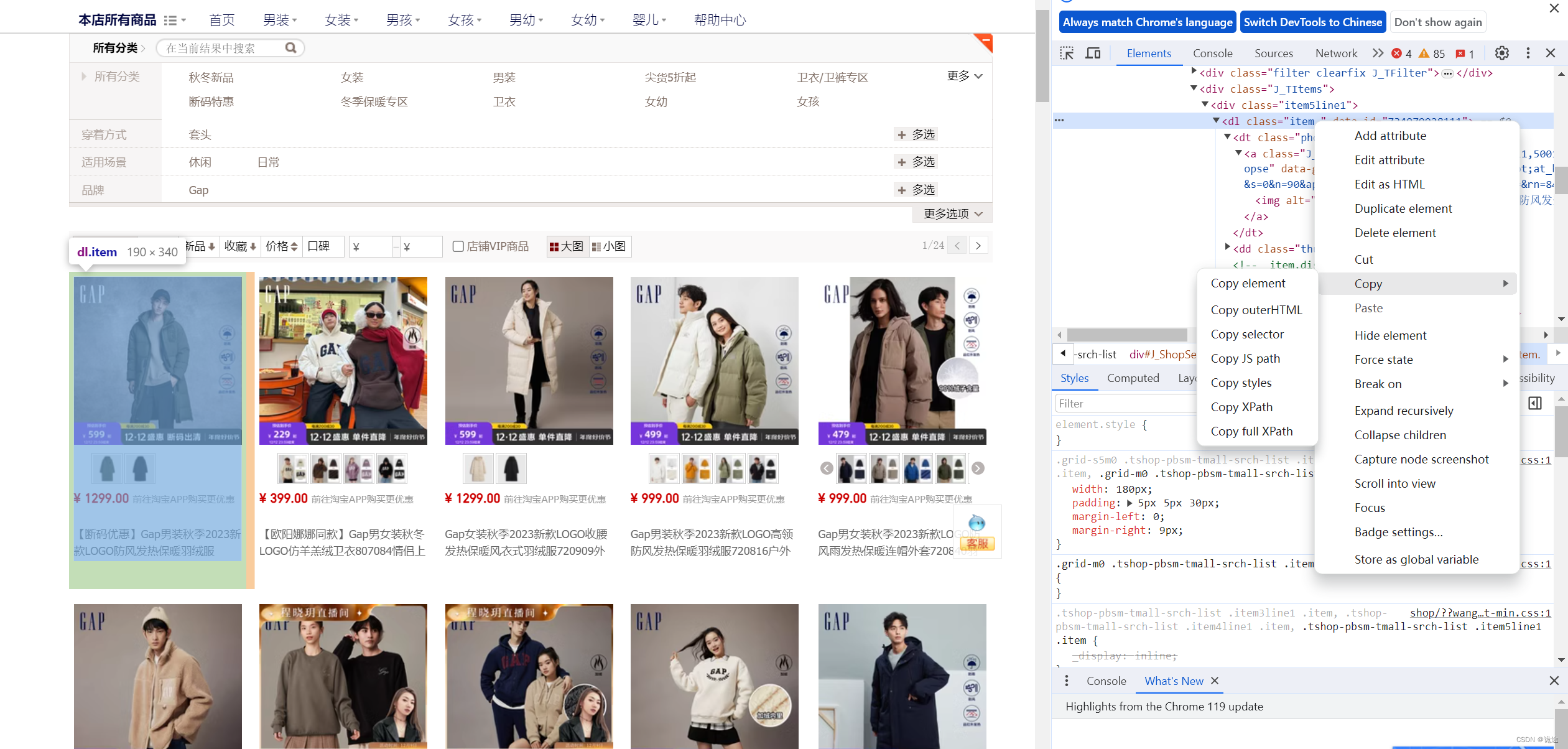
Task: Switch to 大图 large image view
Action: [x=567, y=246]
